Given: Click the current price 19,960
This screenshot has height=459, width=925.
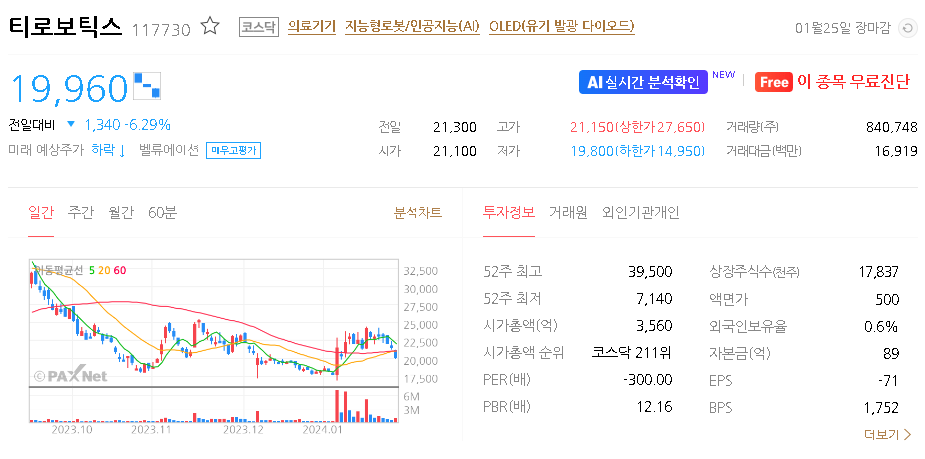Looking at the screenshot, I should (x=69, y=88).
